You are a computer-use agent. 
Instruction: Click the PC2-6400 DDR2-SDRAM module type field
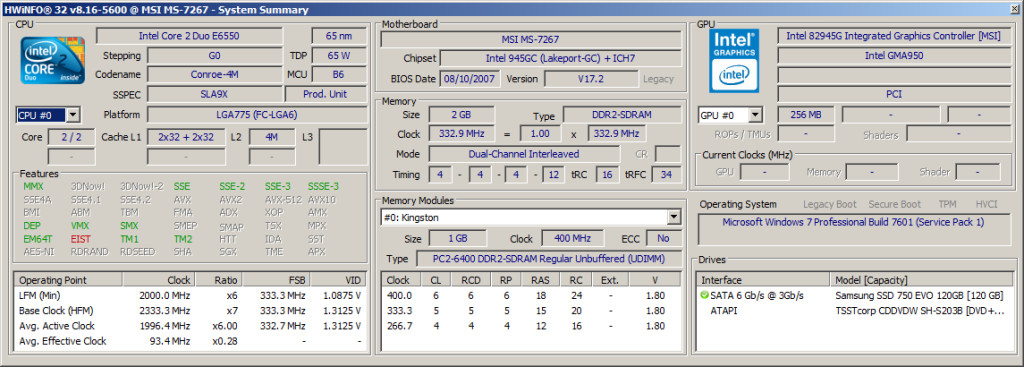pyautogui.click(x=549, y=259)
